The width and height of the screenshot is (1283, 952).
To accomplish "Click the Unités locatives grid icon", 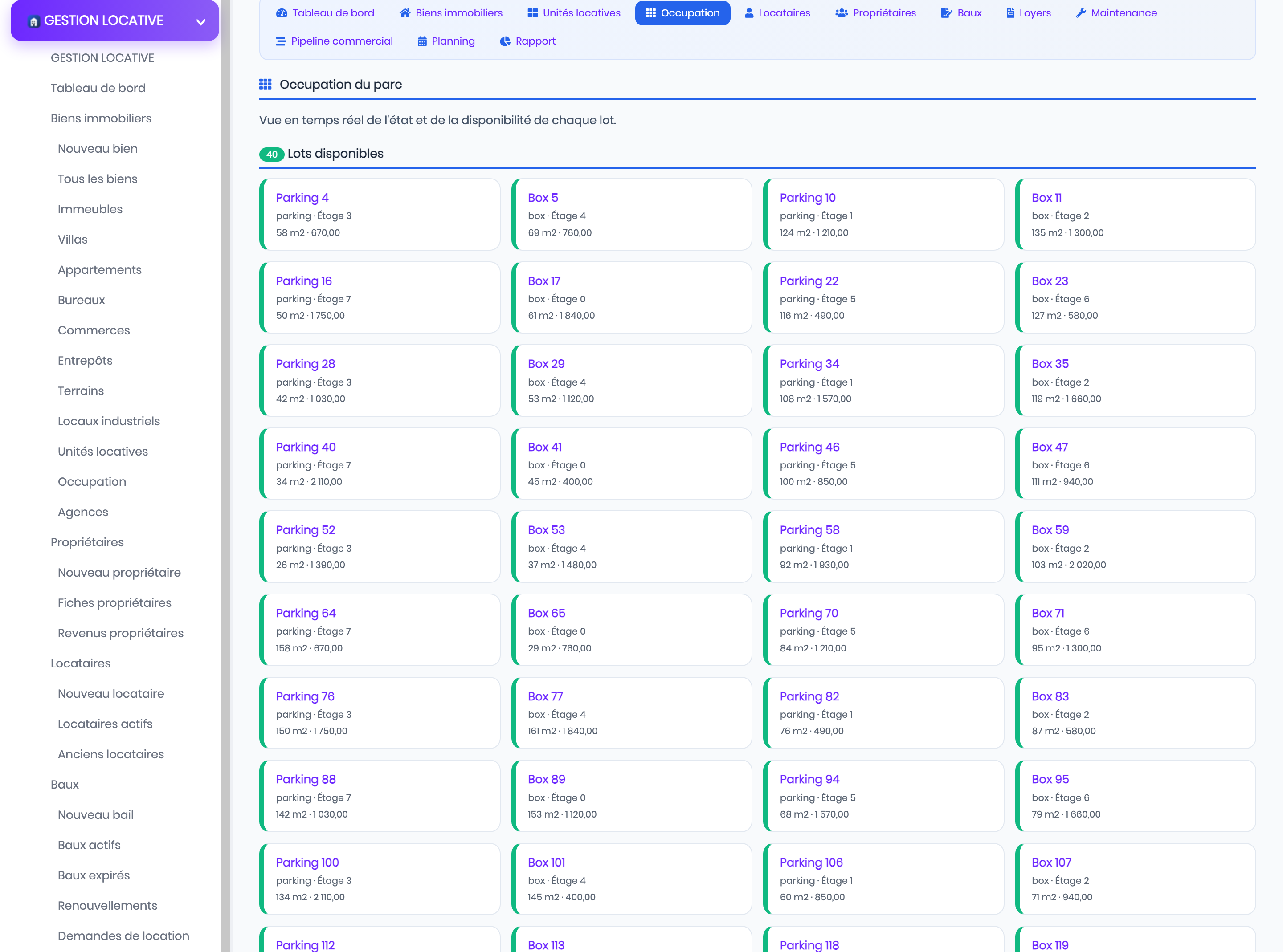I will [532, 12].
